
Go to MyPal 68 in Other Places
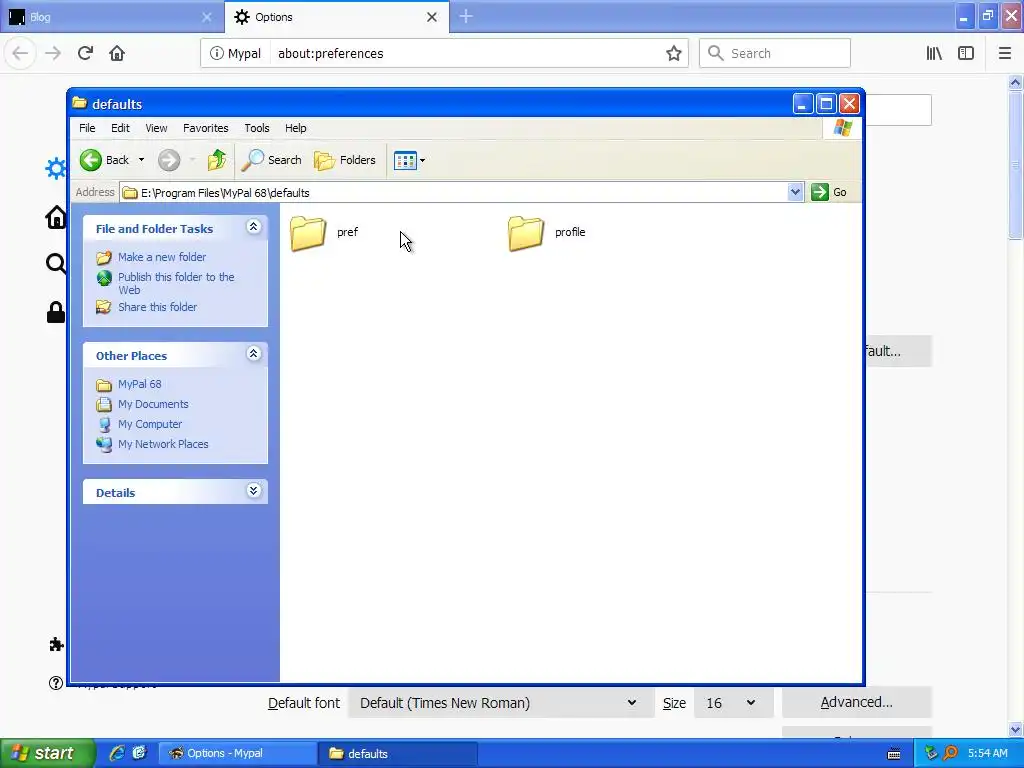click(139, 385)
